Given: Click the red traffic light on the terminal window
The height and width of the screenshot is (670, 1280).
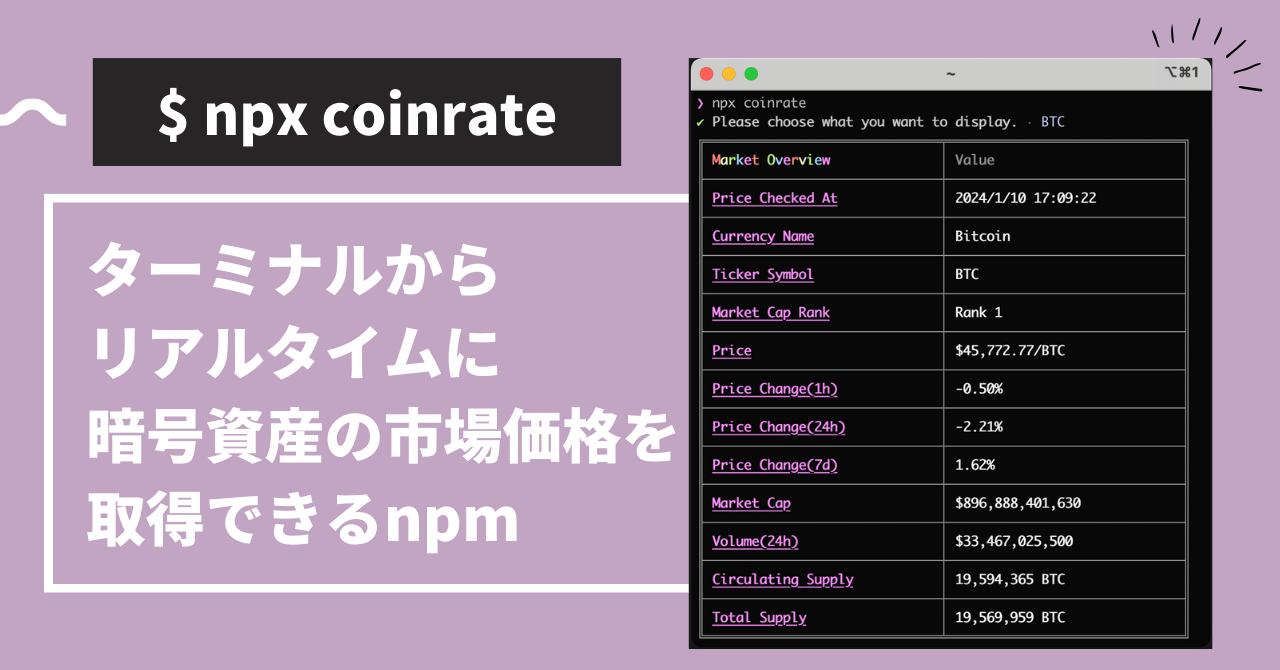Looking at the screenshot, I should coord(706,74).
